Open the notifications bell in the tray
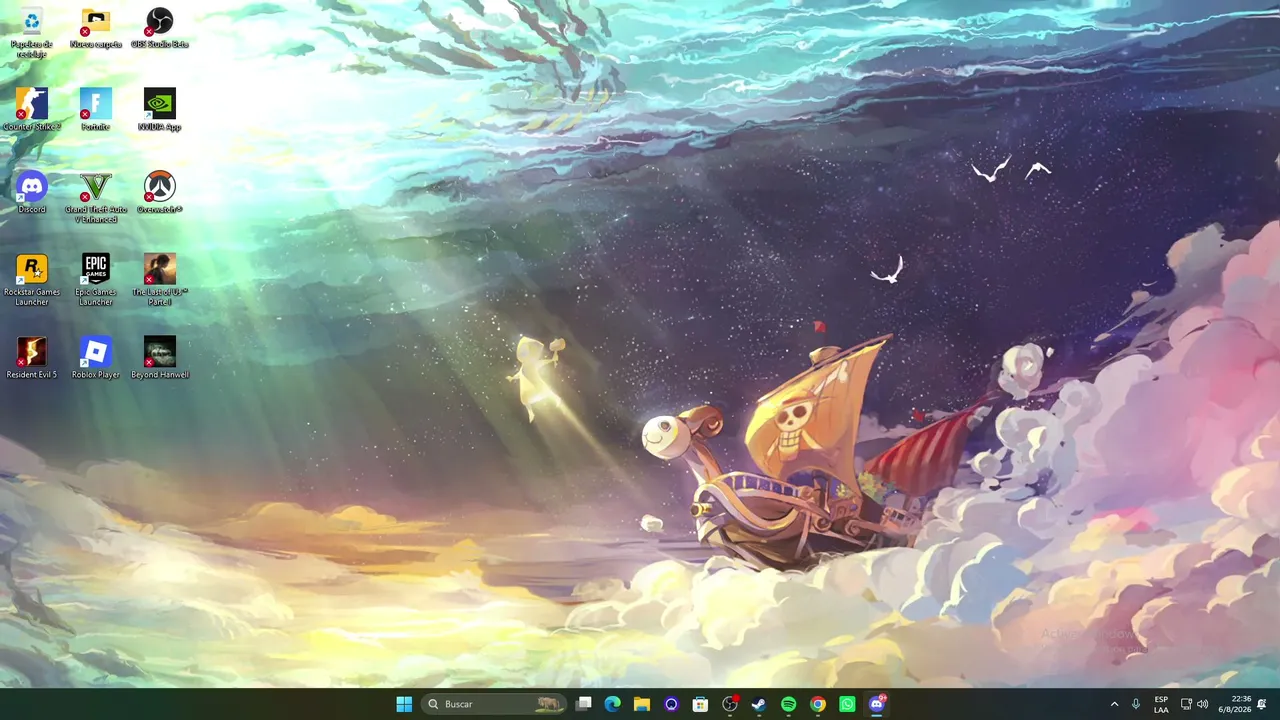This screenshot has width=1280, height=720. pos(1263,704)
